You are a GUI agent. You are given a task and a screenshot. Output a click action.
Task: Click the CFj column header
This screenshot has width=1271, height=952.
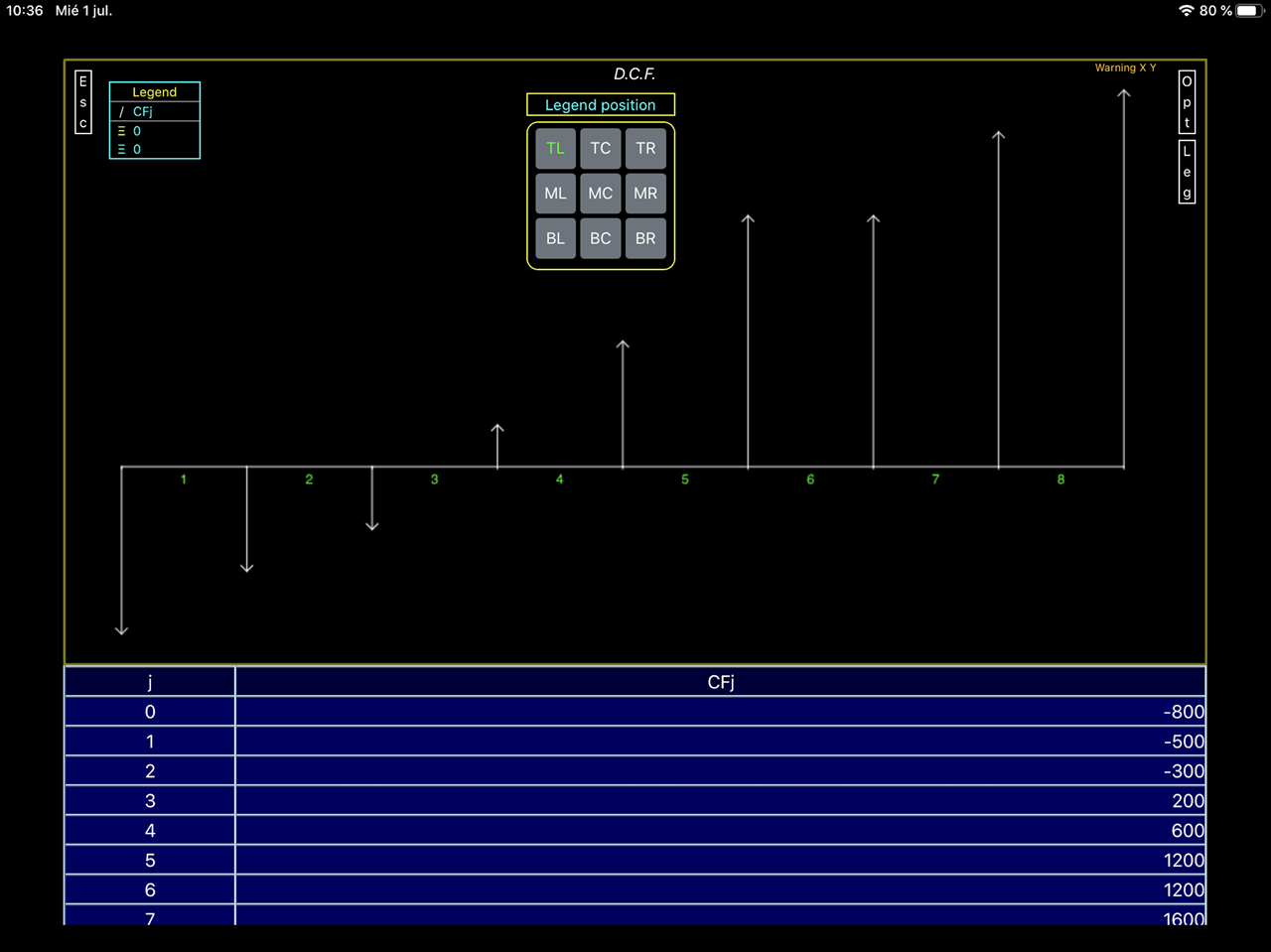[721, 682]
